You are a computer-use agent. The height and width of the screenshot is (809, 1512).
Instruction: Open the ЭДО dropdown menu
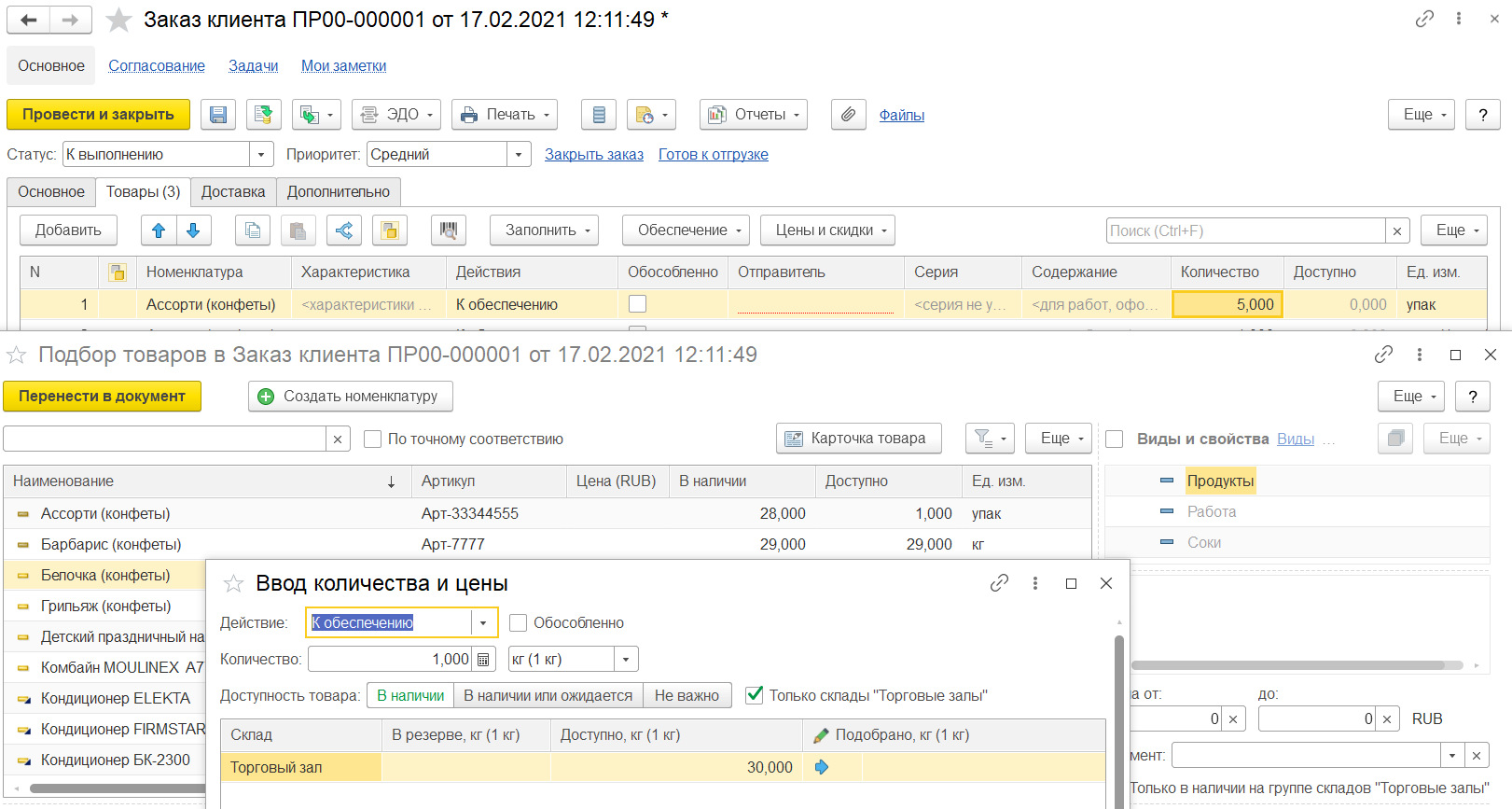coord(396,115)
